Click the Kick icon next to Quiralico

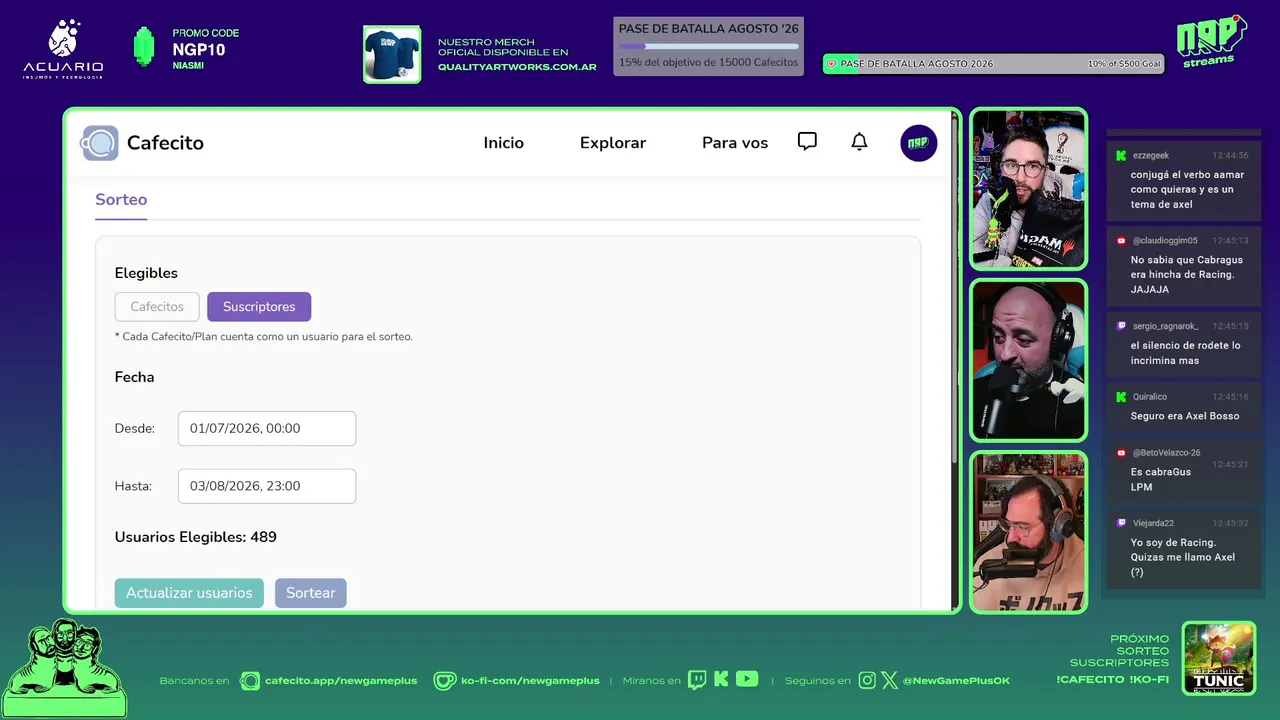(1122, 397)
